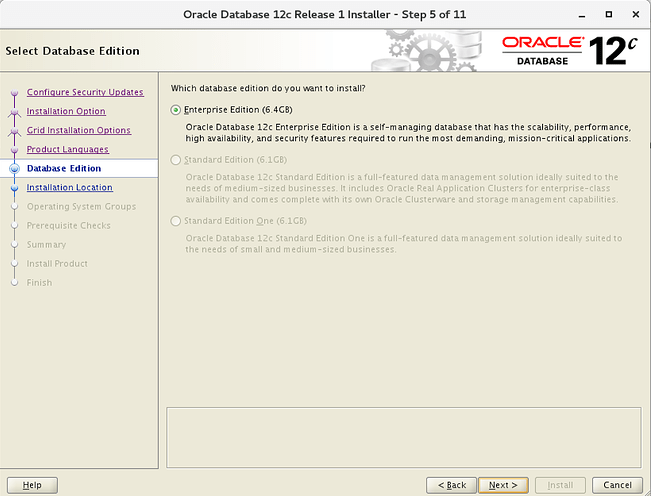
Task: Click the Installation Location step marker dot
Action: point(15,188)
